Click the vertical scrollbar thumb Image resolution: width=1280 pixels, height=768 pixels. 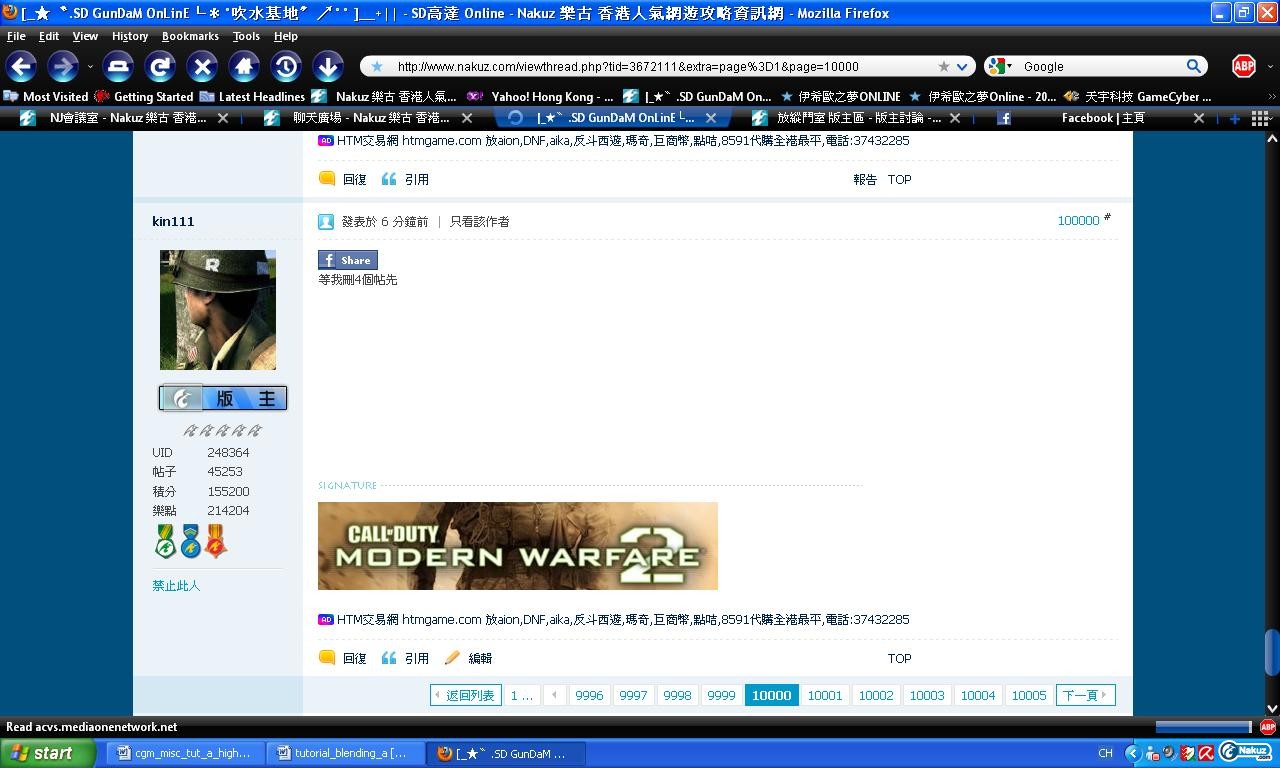point(1272,653)
